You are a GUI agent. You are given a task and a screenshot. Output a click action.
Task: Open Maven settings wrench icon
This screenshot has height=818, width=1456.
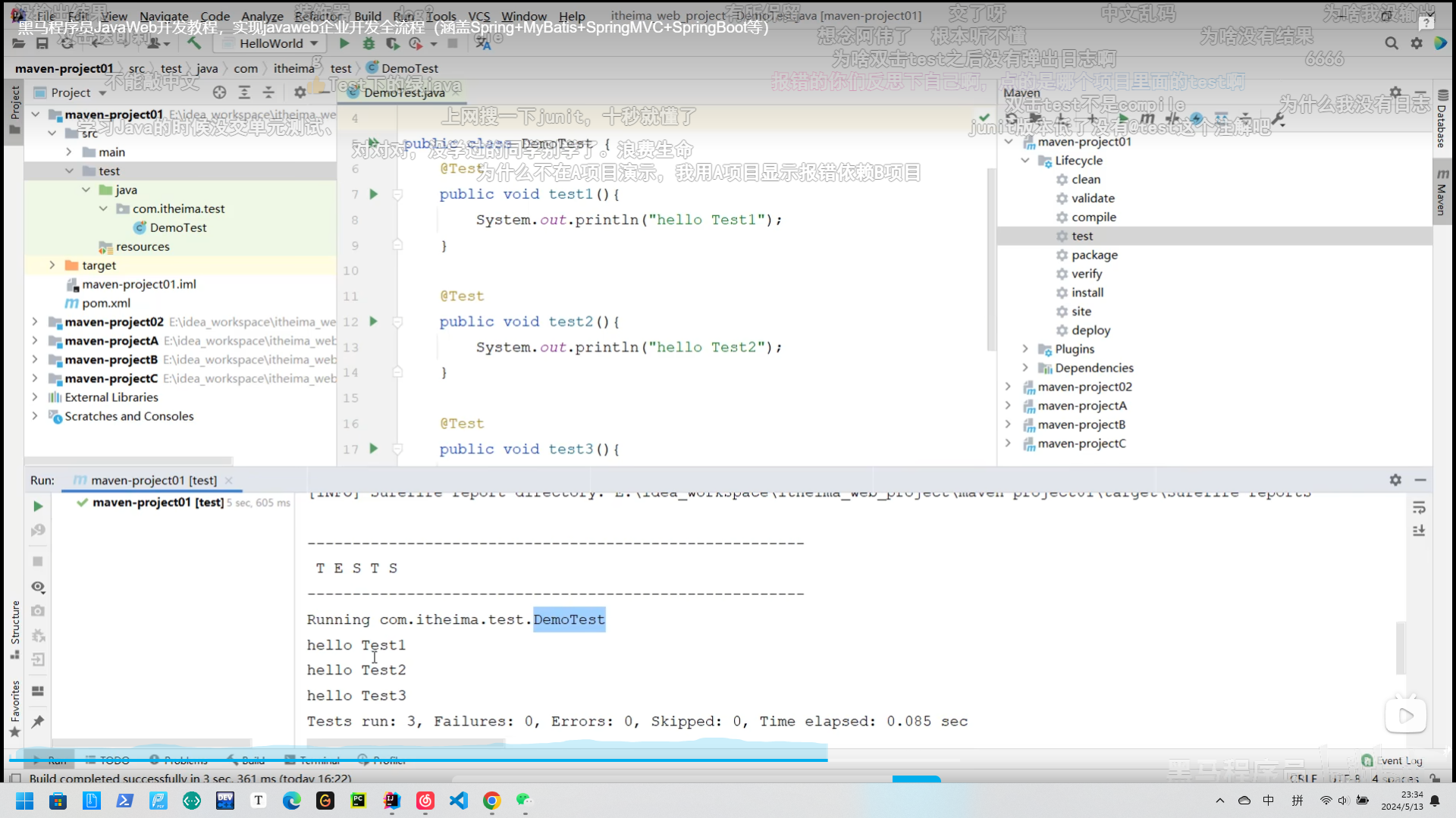[1278, 118]
